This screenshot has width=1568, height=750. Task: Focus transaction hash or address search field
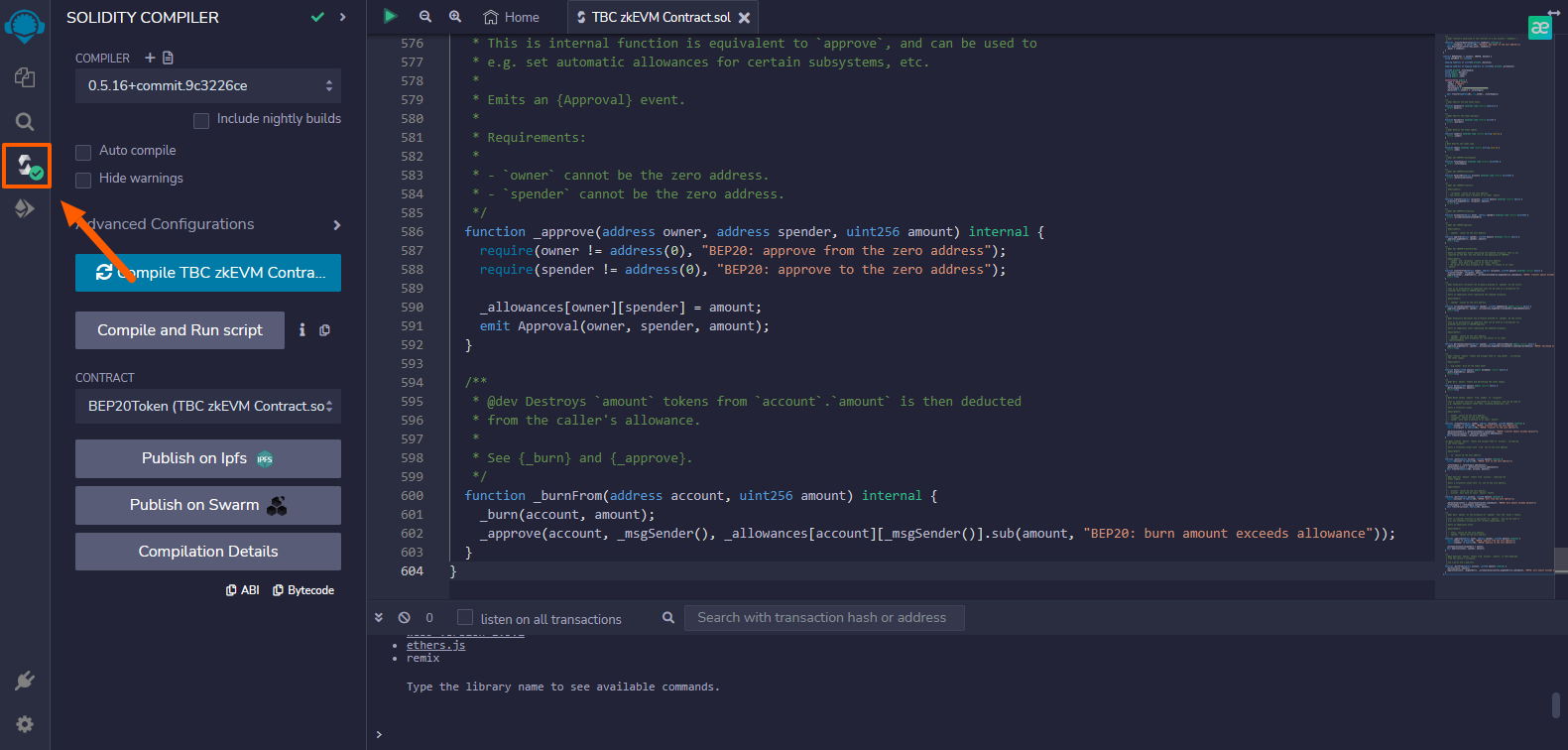coord(824,617)
